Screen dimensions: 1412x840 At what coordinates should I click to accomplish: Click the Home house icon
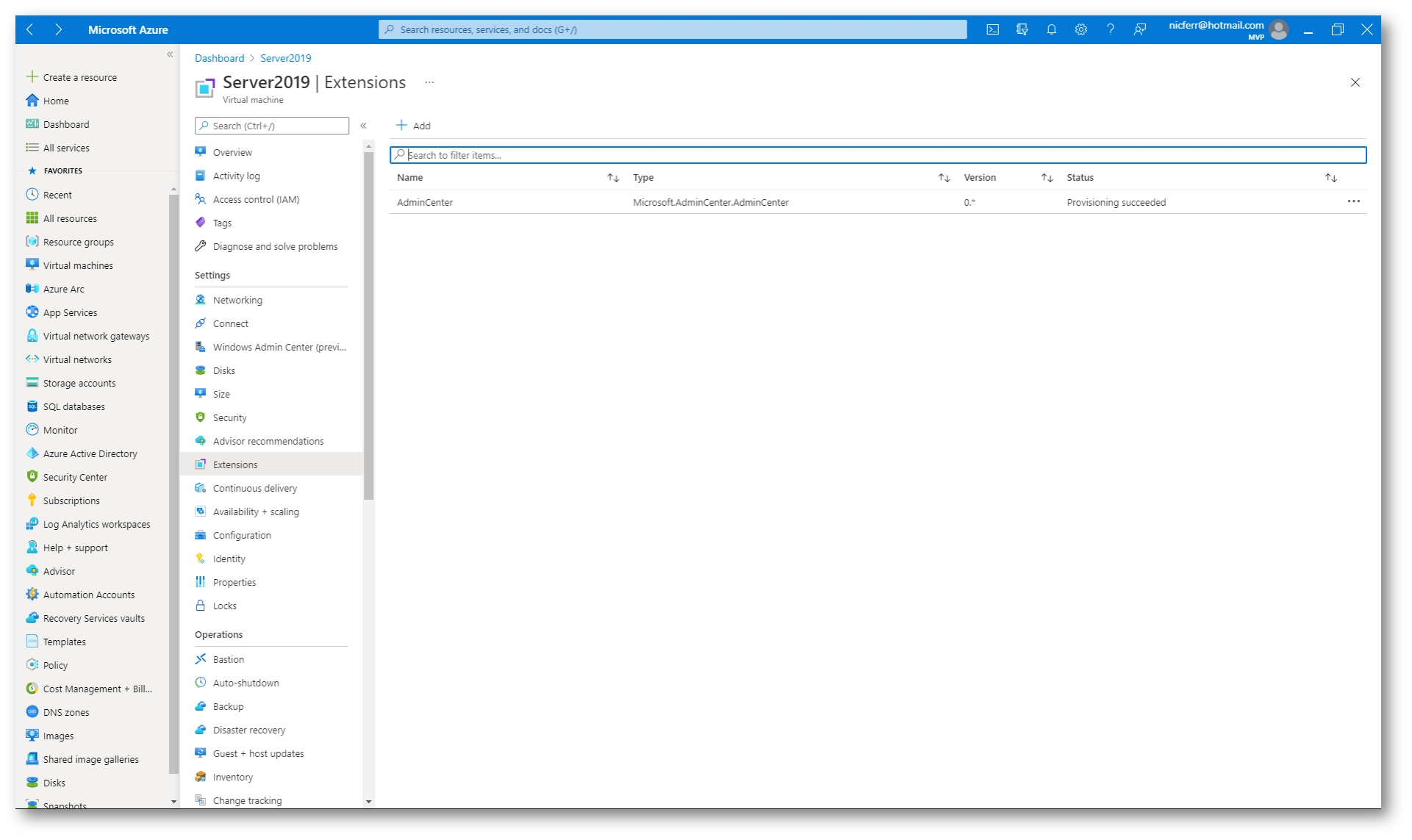[32, 100]
